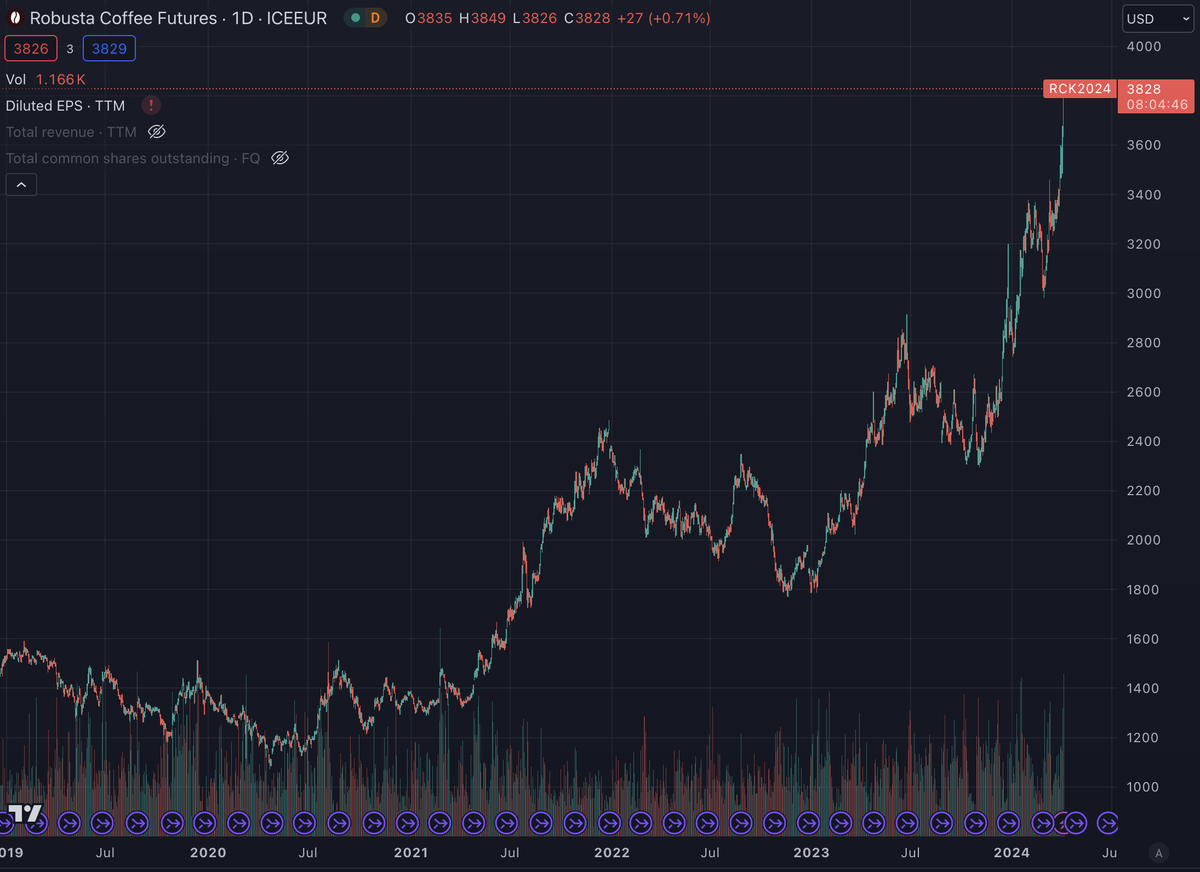Click the 4000 price axis label
This screenshot has width=1200, height=872.
tap(1144, 47)
